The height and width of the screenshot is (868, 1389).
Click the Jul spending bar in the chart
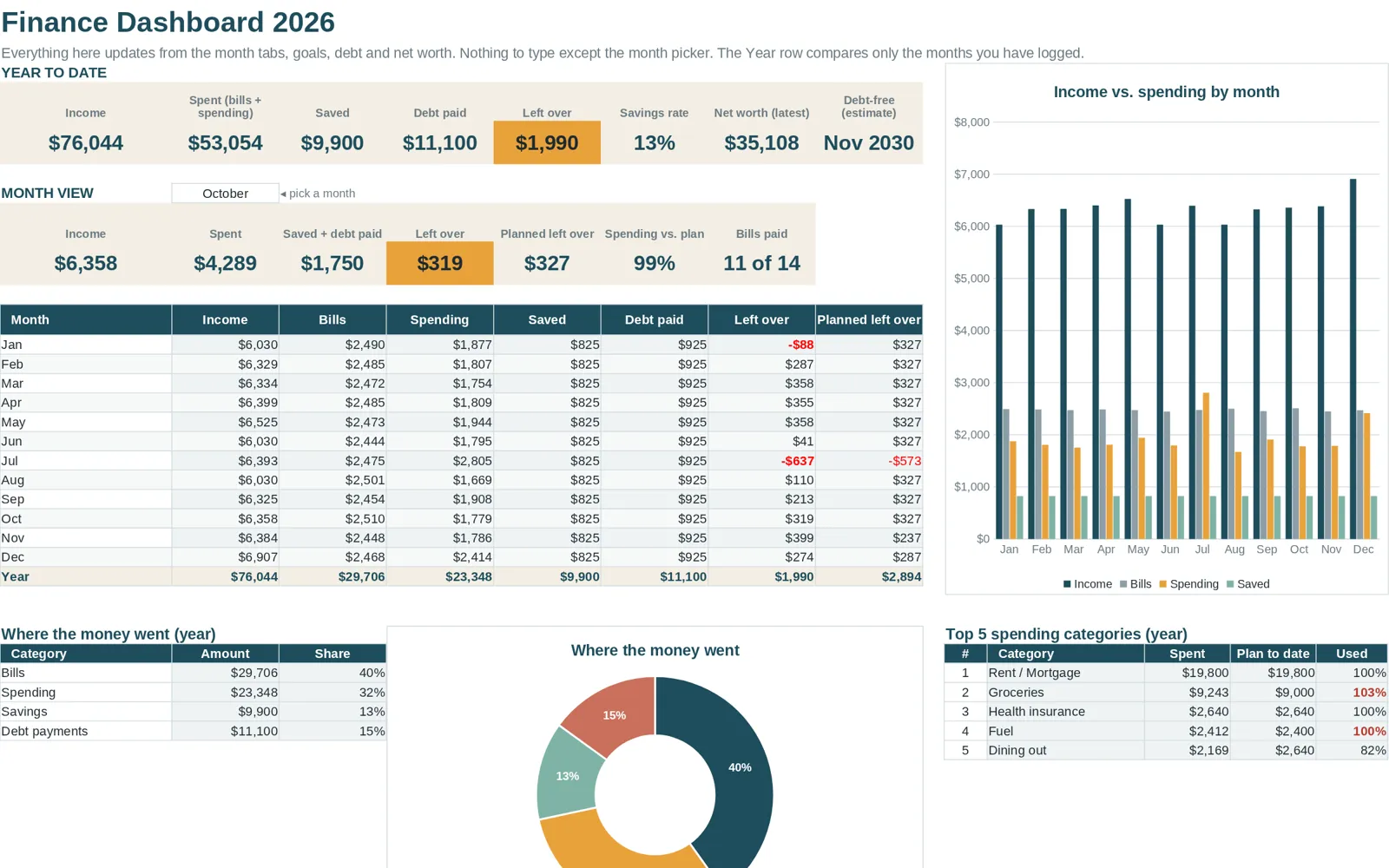[1206, 466]
